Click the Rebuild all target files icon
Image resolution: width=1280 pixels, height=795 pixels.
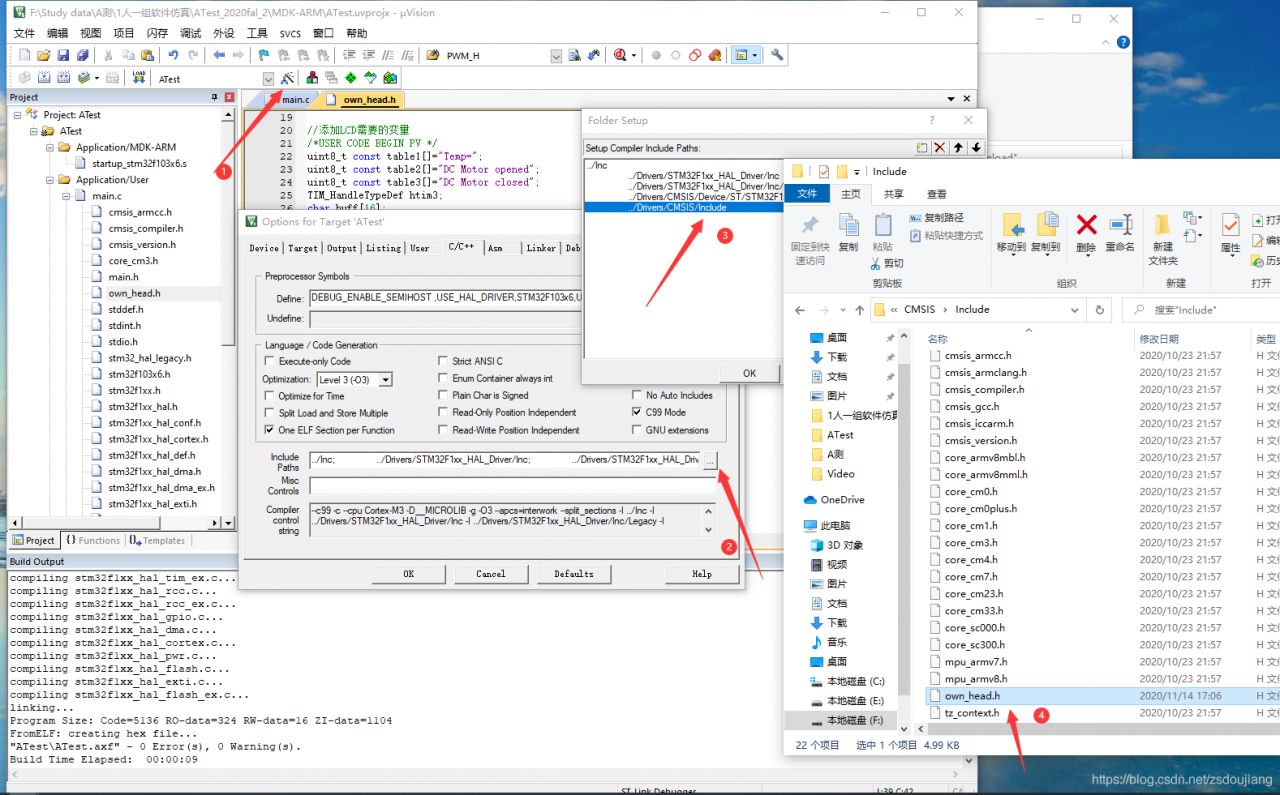[x=63, y=78]
